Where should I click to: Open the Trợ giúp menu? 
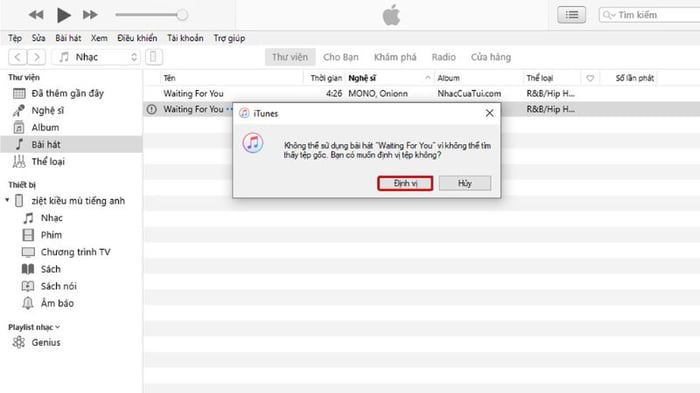(229, 38)
